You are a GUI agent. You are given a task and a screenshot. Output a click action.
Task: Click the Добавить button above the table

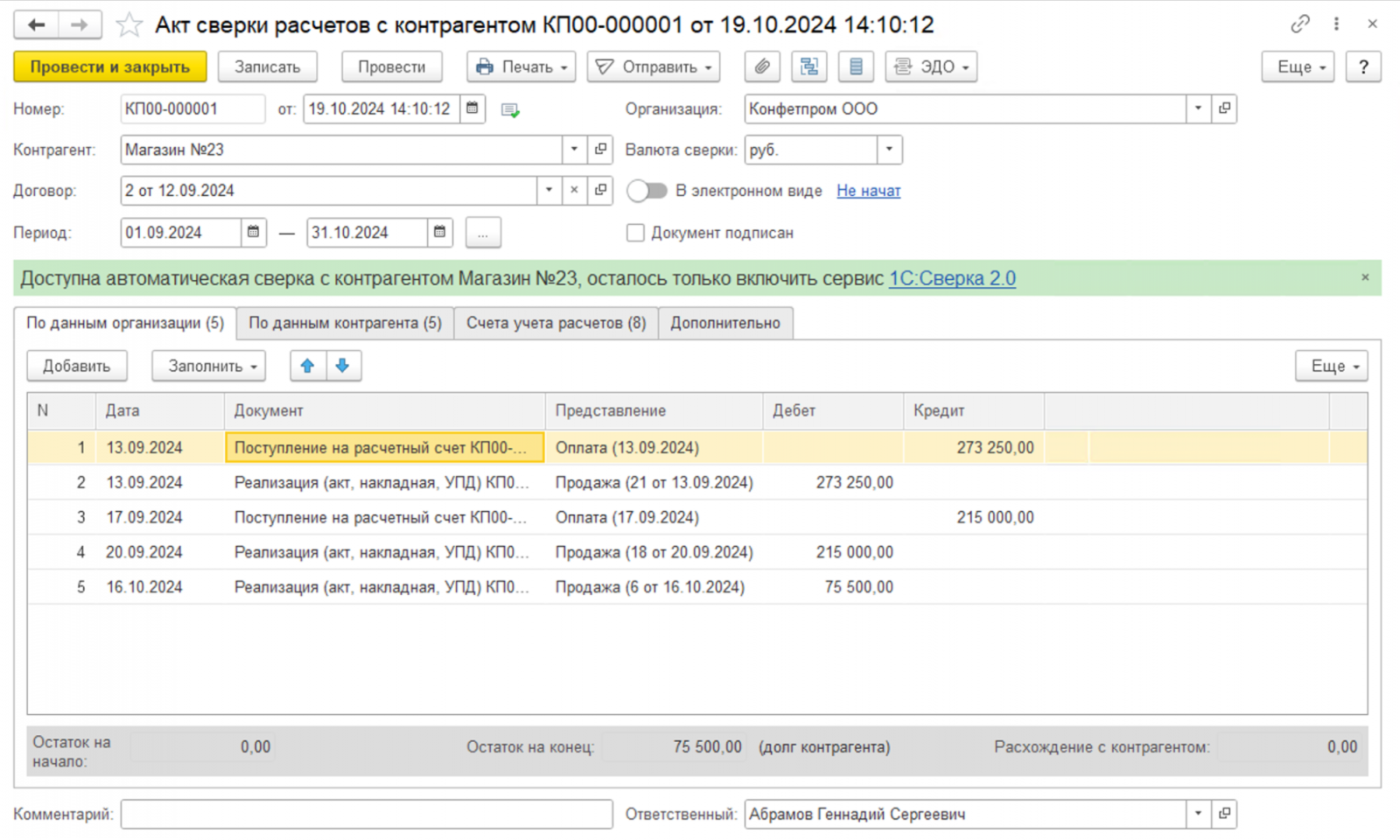(x=77, y=366)
